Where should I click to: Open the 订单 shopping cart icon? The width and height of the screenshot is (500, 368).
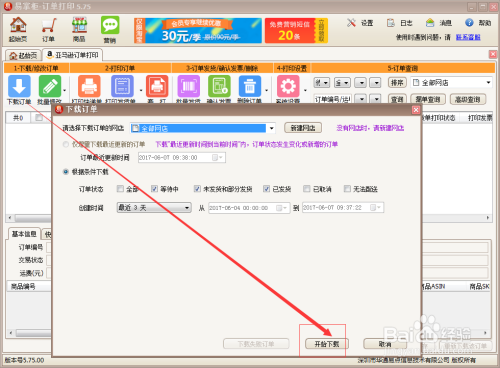(48, 30)
